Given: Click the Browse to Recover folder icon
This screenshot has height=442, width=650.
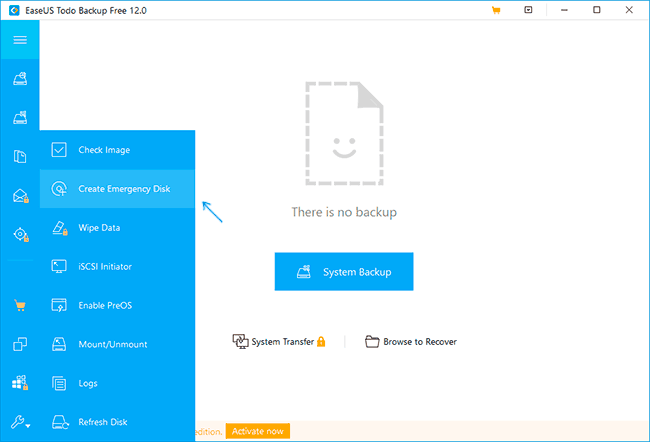Looking at the screenshot, I should pyautogui.click(x=372, y=341).
